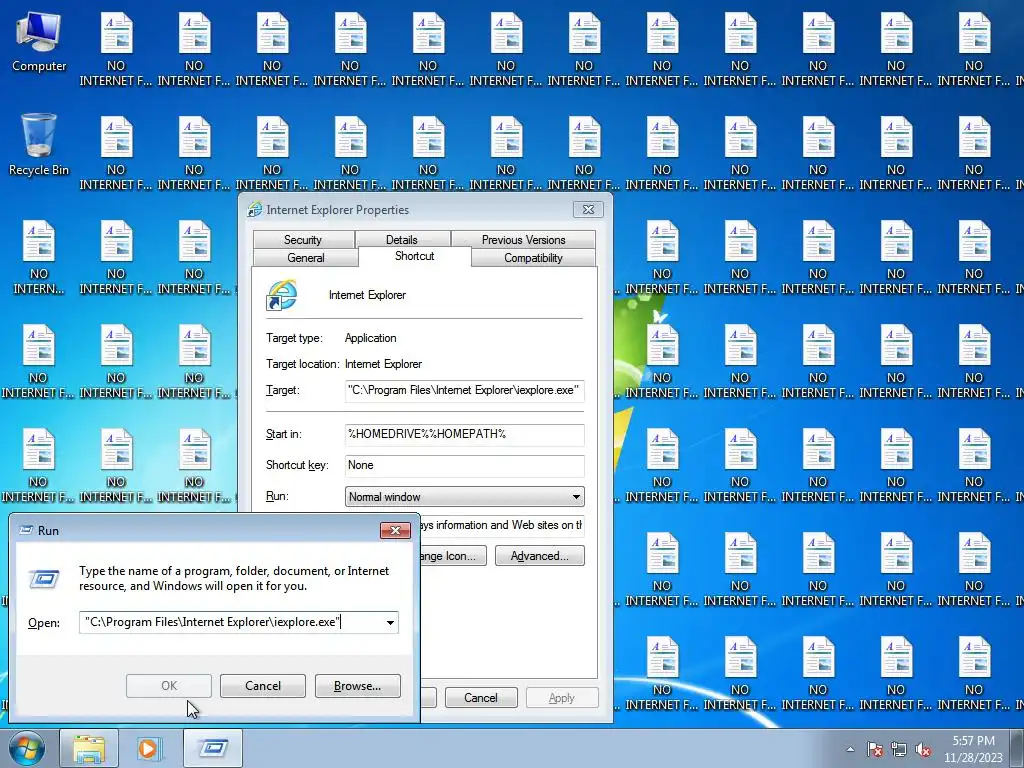The image size is (1024, 768).
Task: Click Cancel in the Run dialog
Action: [263, 686]
